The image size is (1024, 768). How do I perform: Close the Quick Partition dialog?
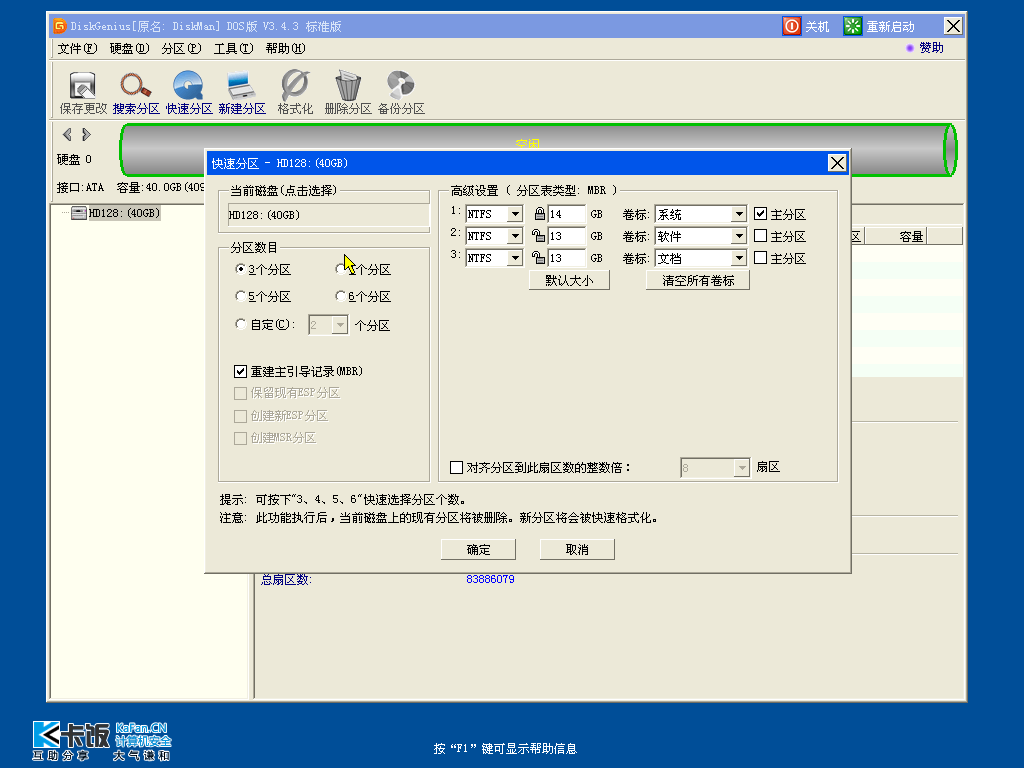pyautogui.click(x=837, y=163)
